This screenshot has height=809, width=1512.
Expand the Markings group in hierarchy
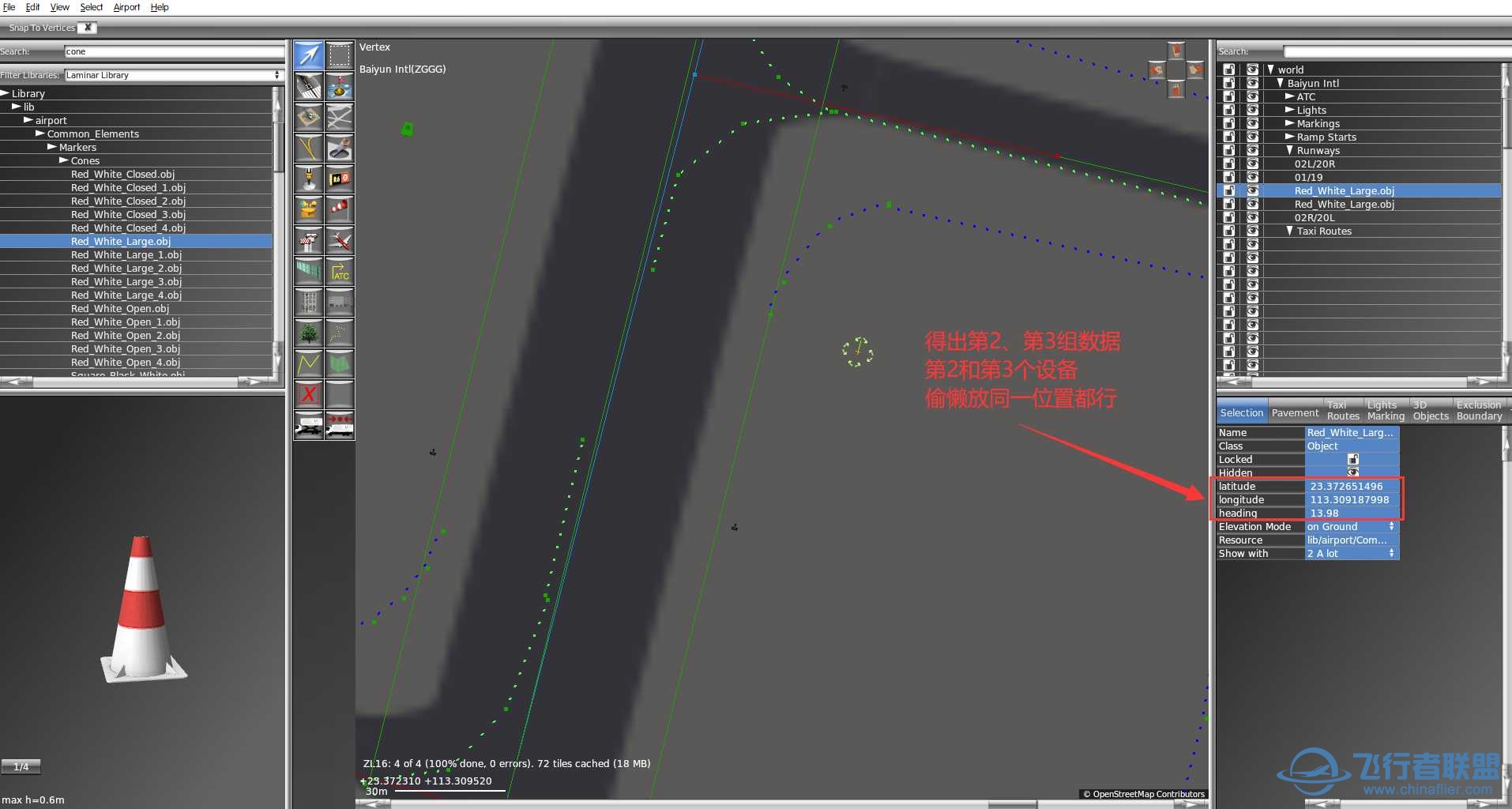[x=1289, y=123]
